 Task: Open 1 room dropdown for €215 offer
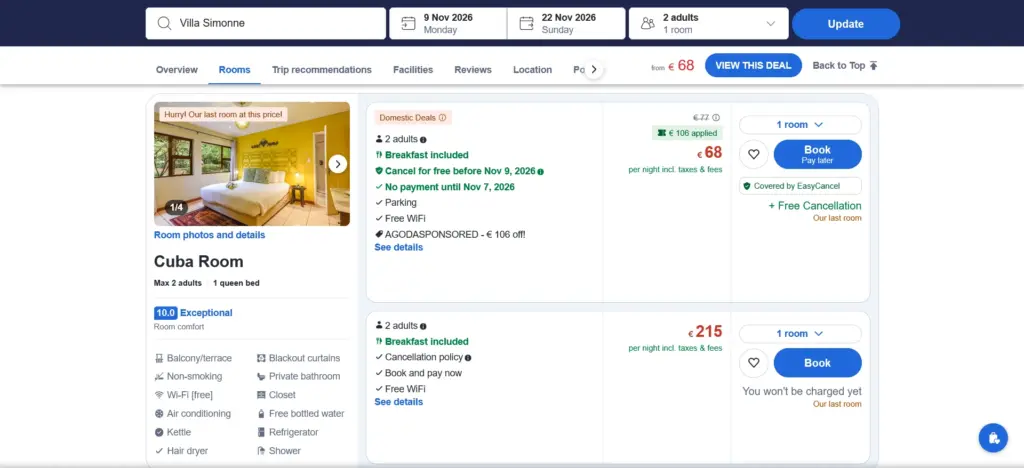(x=800, y=334)
